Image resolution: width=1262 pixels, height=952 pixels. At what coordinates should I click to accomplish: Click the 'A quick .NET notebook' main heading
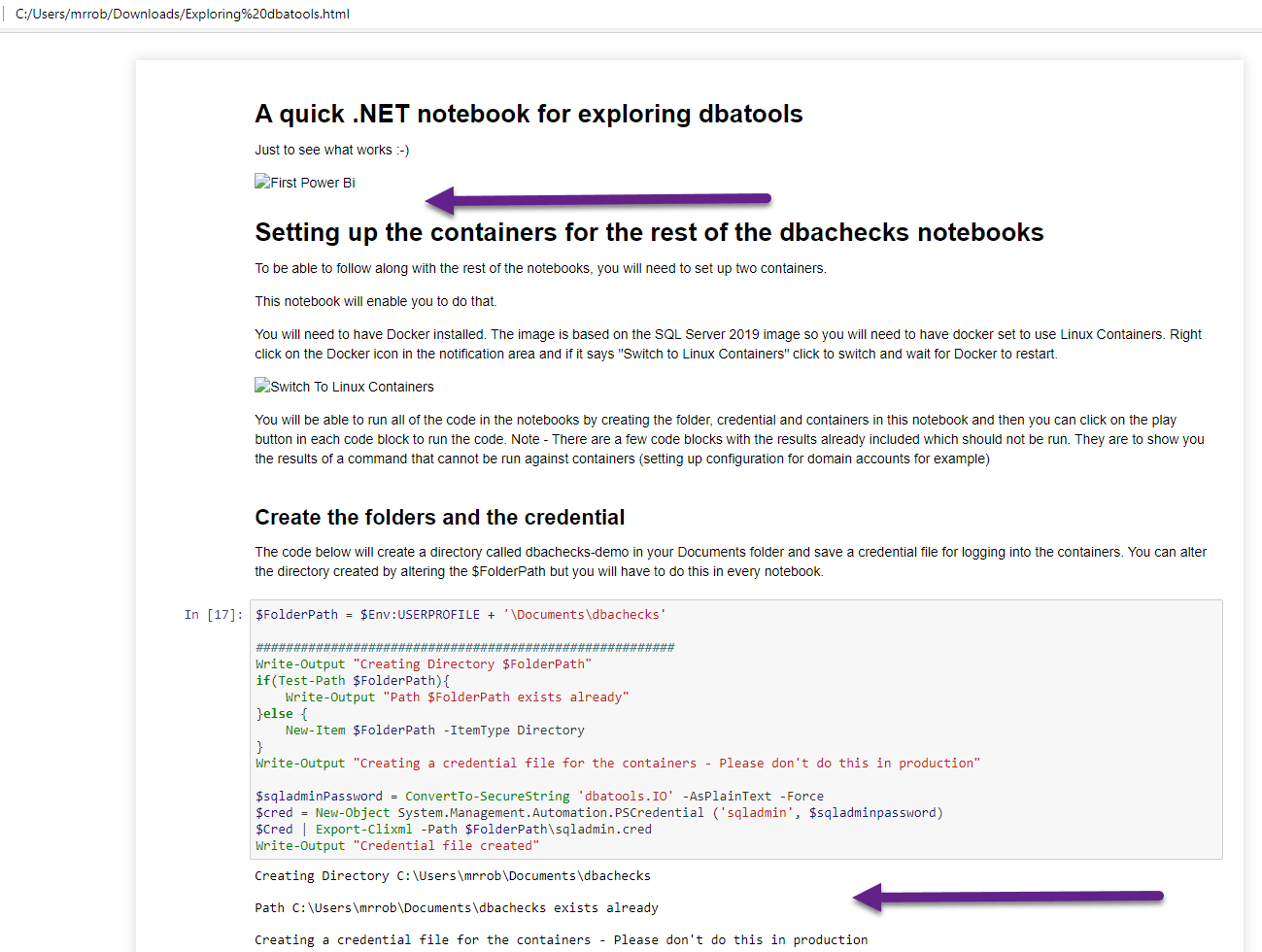click(x=529, y=115)
